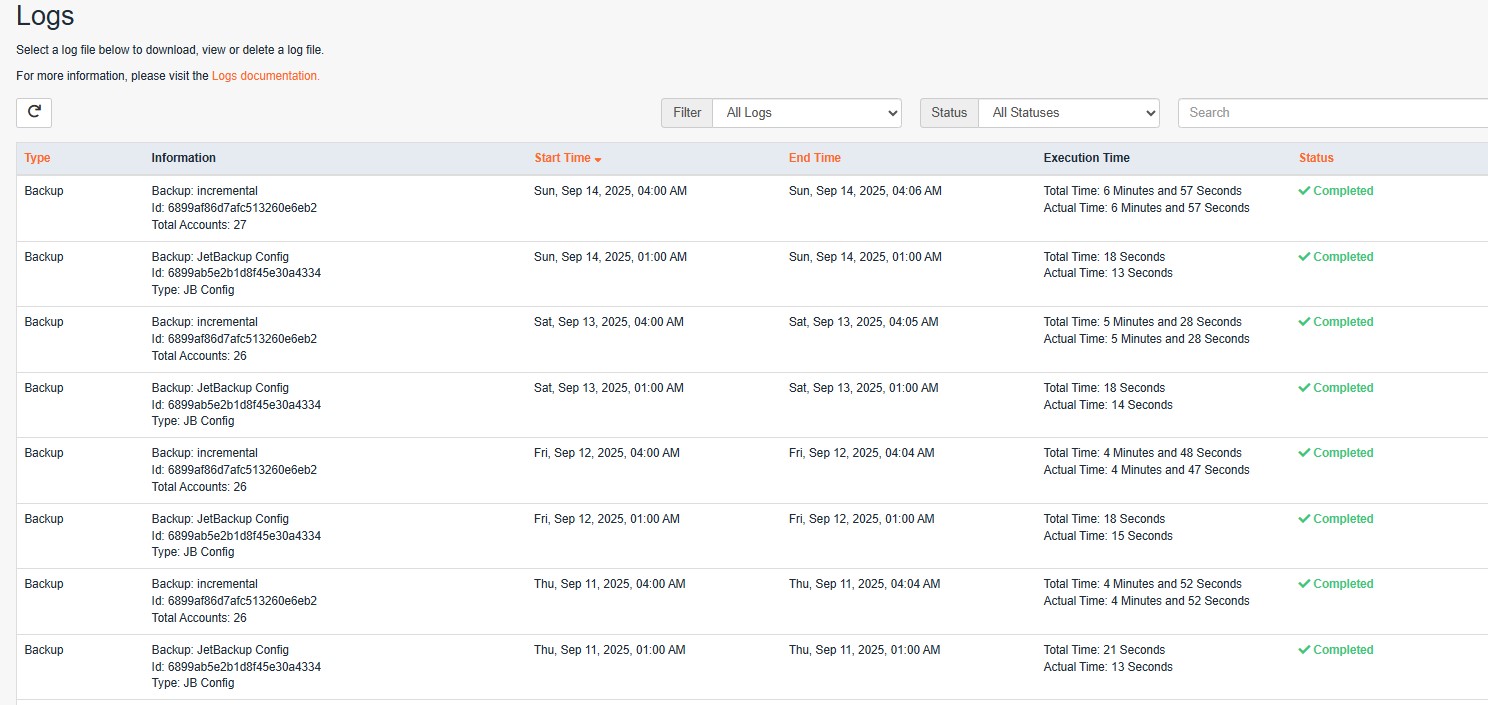1488x705 pixels.
Task: Open the Logs documentation link
Action: tap(266, 76)
